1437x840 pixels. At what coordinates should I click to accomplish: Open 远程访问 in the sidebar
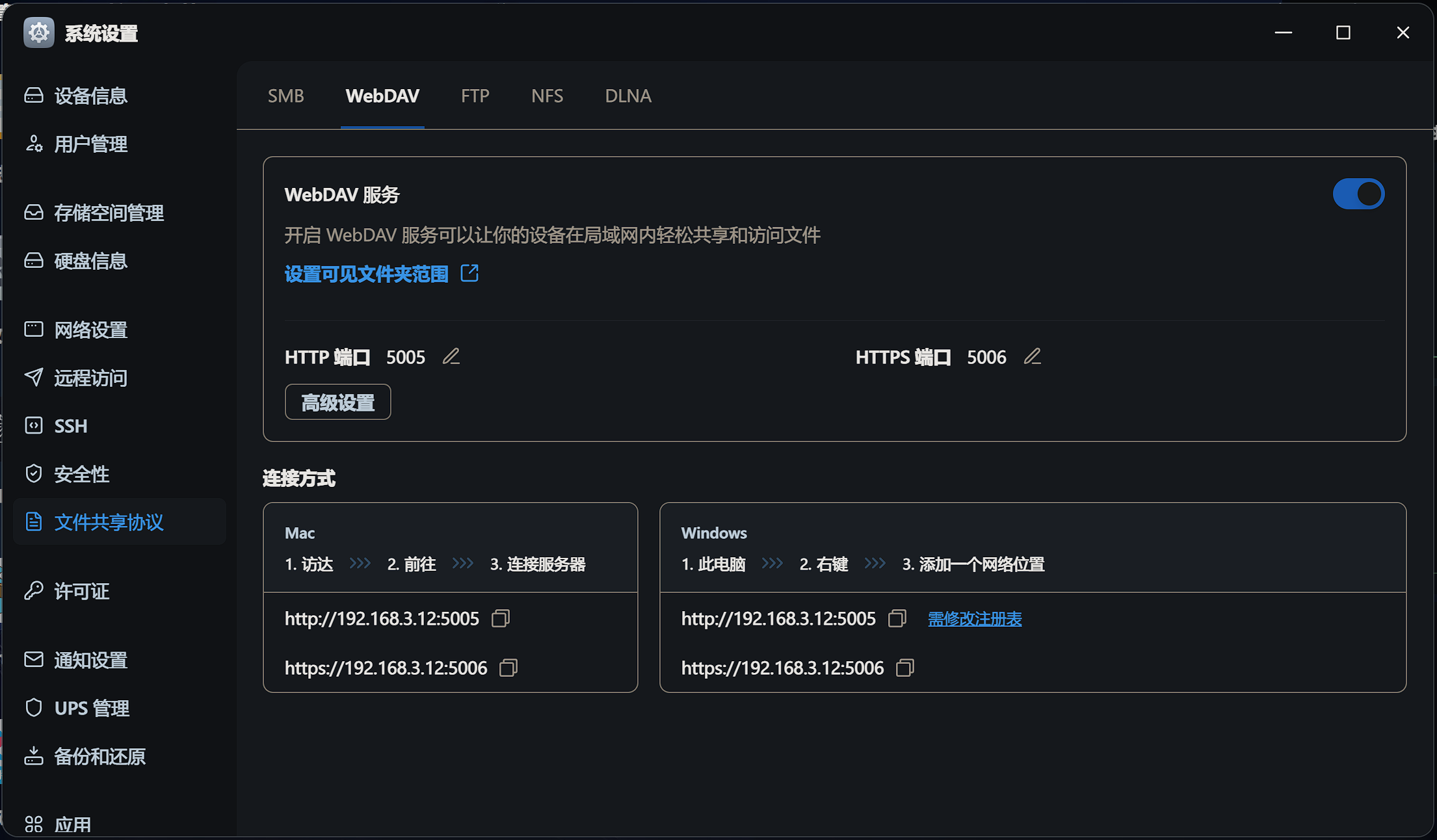pyautogui.click(x=90, y=378)
